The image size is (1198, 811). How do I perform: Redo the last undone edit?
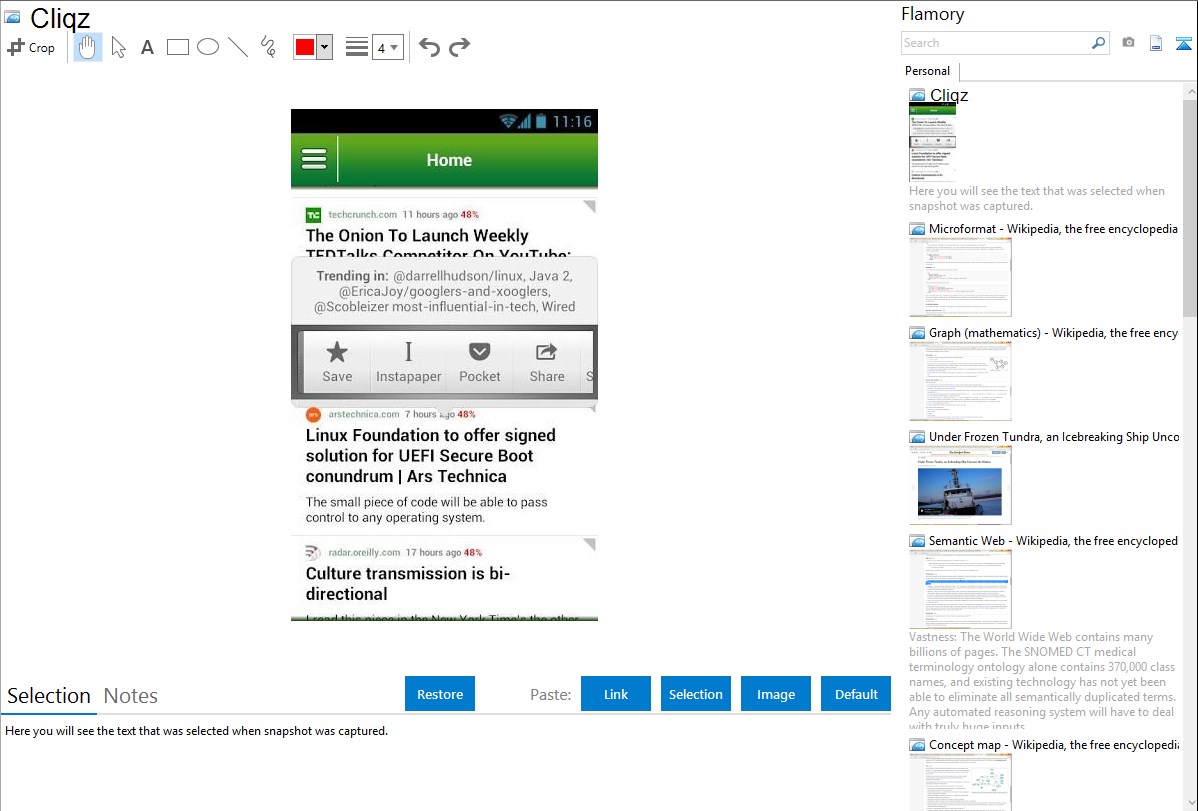pos(459,47)
